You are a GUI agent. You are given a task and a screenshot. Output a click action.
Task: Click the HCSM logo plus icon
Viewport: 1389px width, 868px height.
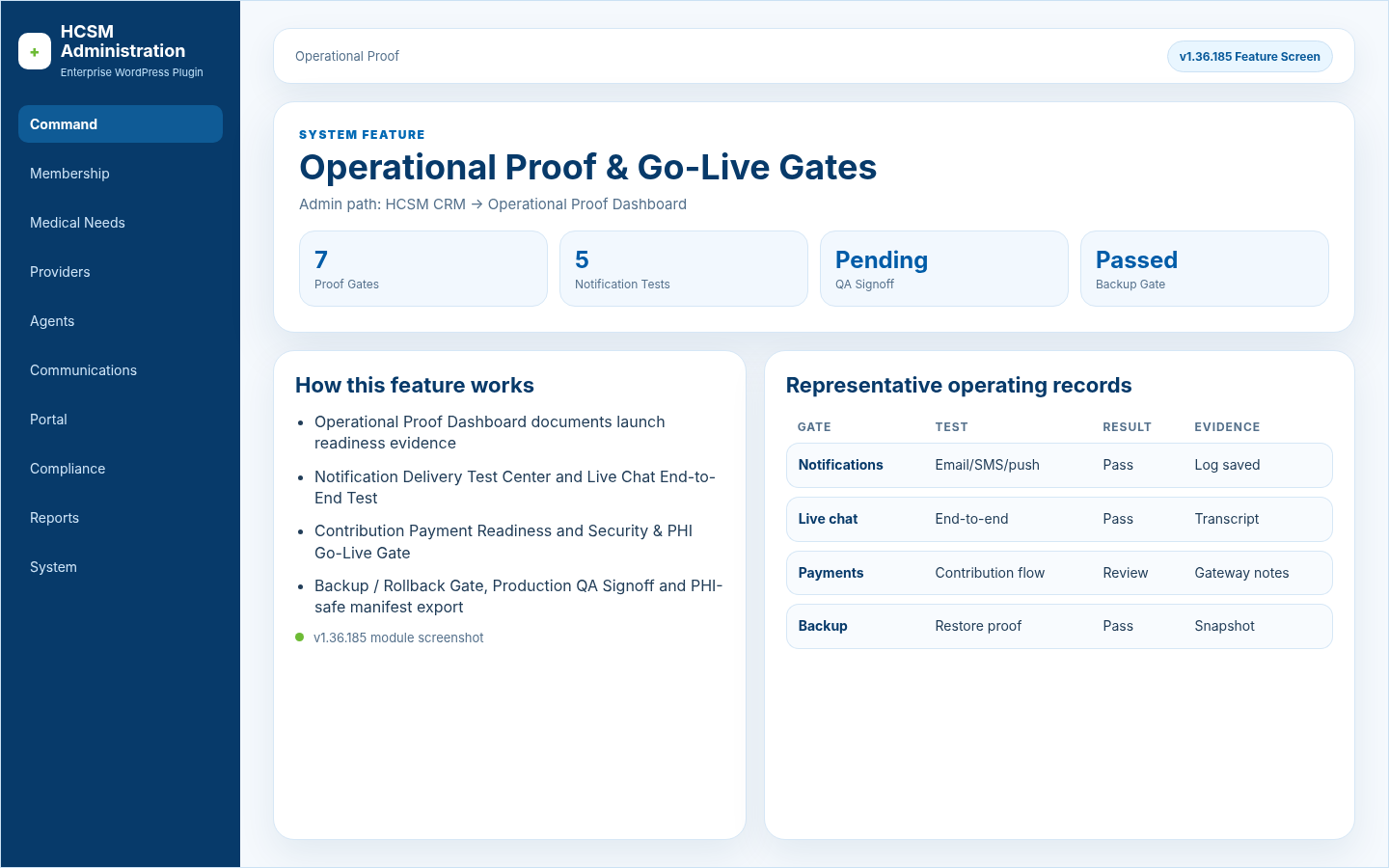35,52
